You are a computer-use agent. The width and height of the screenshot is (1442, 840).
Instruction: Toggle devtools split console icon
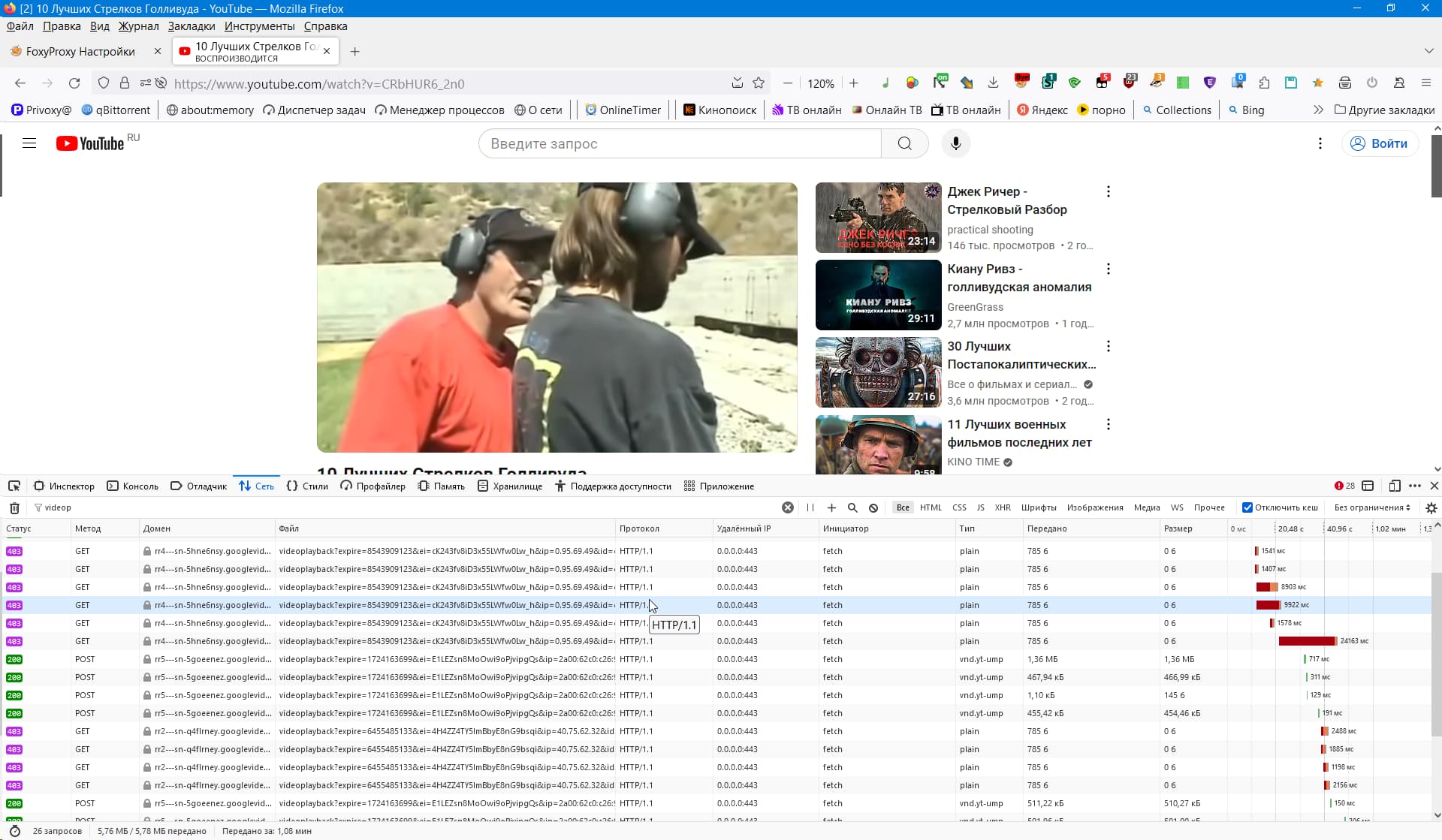point(1368,486)
